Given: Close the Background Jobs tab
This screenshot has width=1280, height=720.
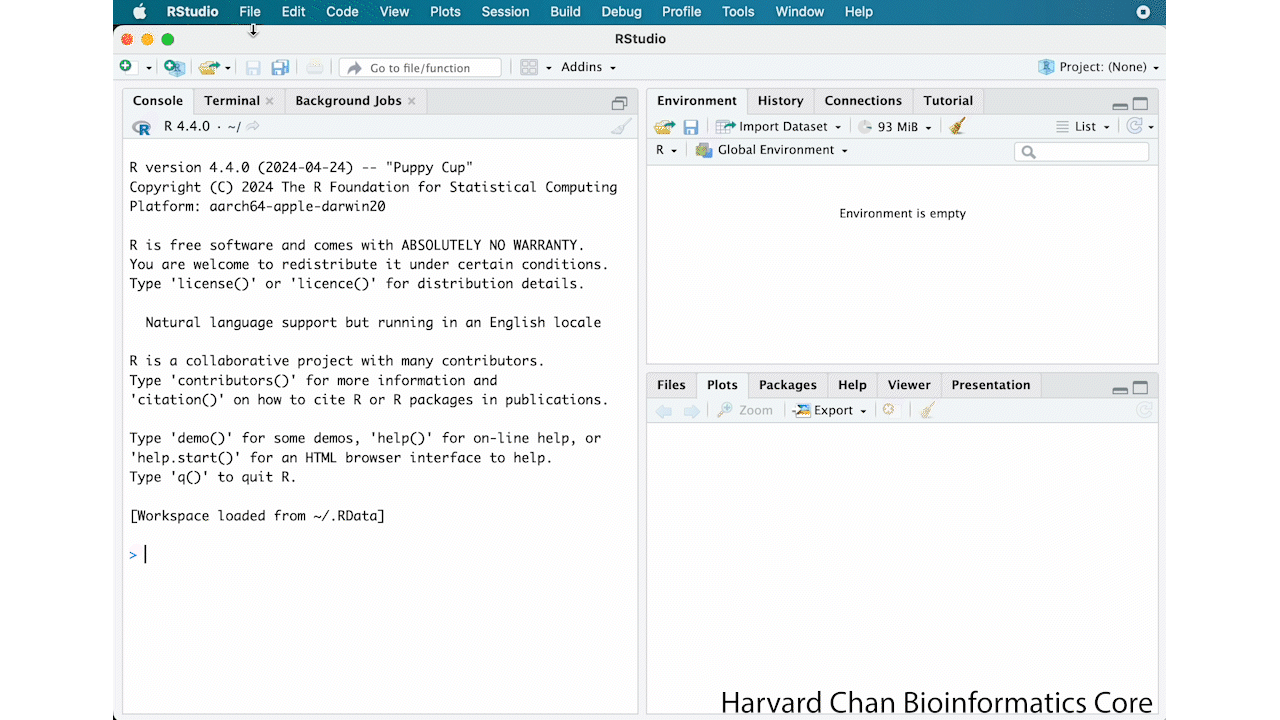Looking at the screenshot, I should tap(411, 101).
